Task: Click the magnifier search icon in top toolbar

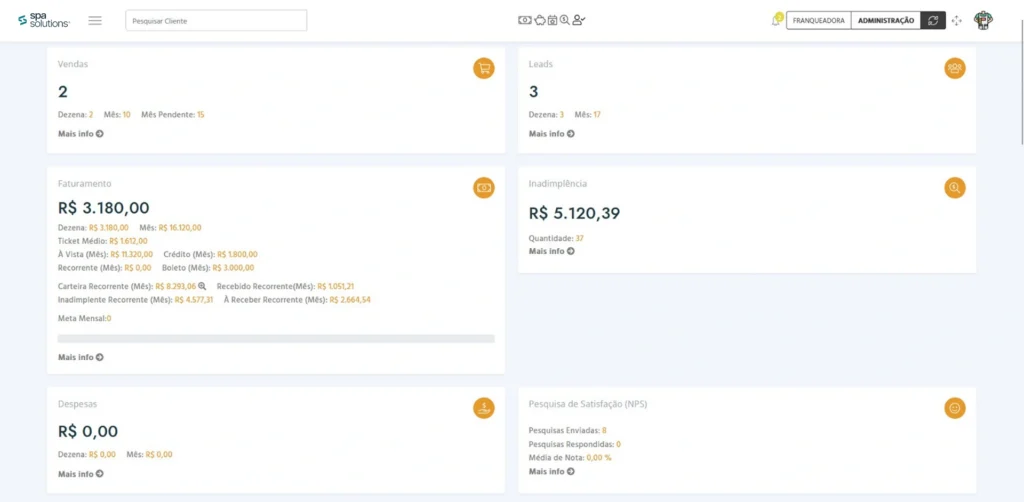Action: [x=564, y=20]
